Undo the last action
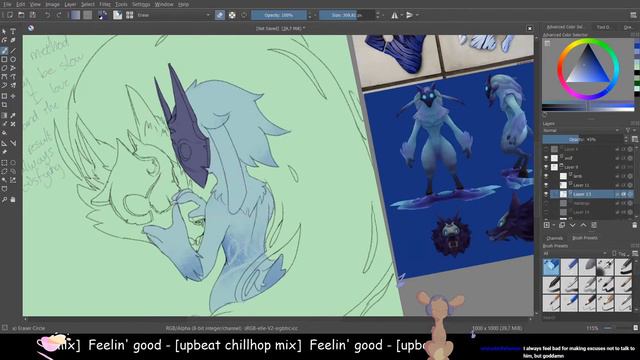 47,15
